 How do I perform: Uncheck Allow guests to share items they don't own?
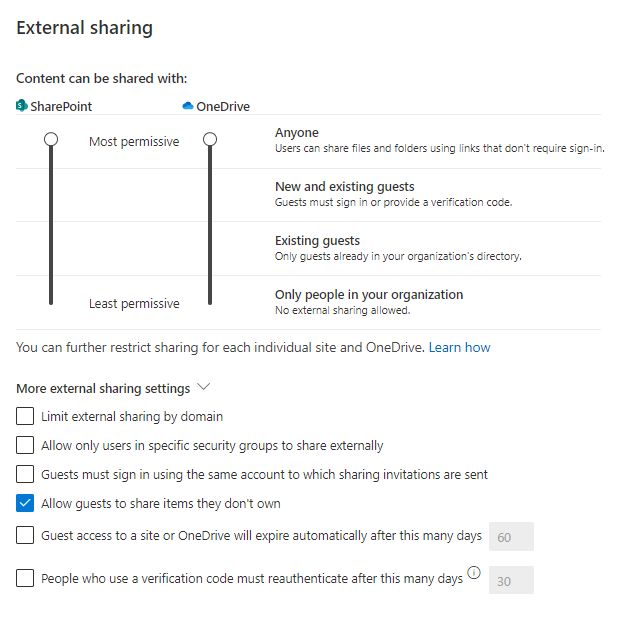(25, 503)
